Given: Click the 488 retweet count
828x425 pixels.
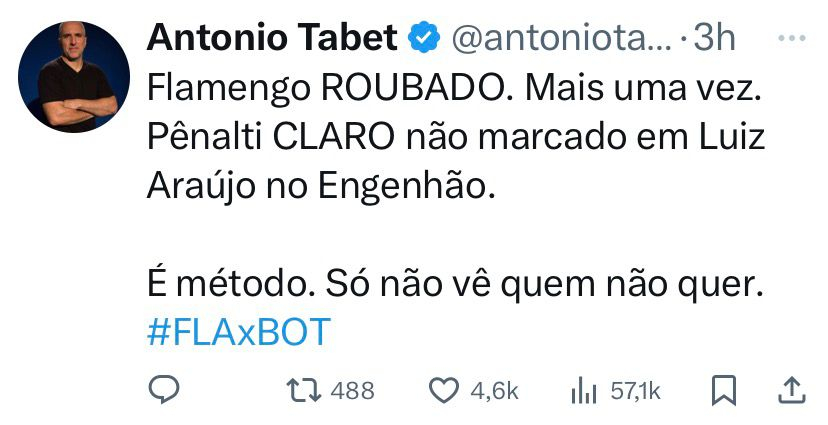Looking at the screenshot, I should (x=353, y=391).
